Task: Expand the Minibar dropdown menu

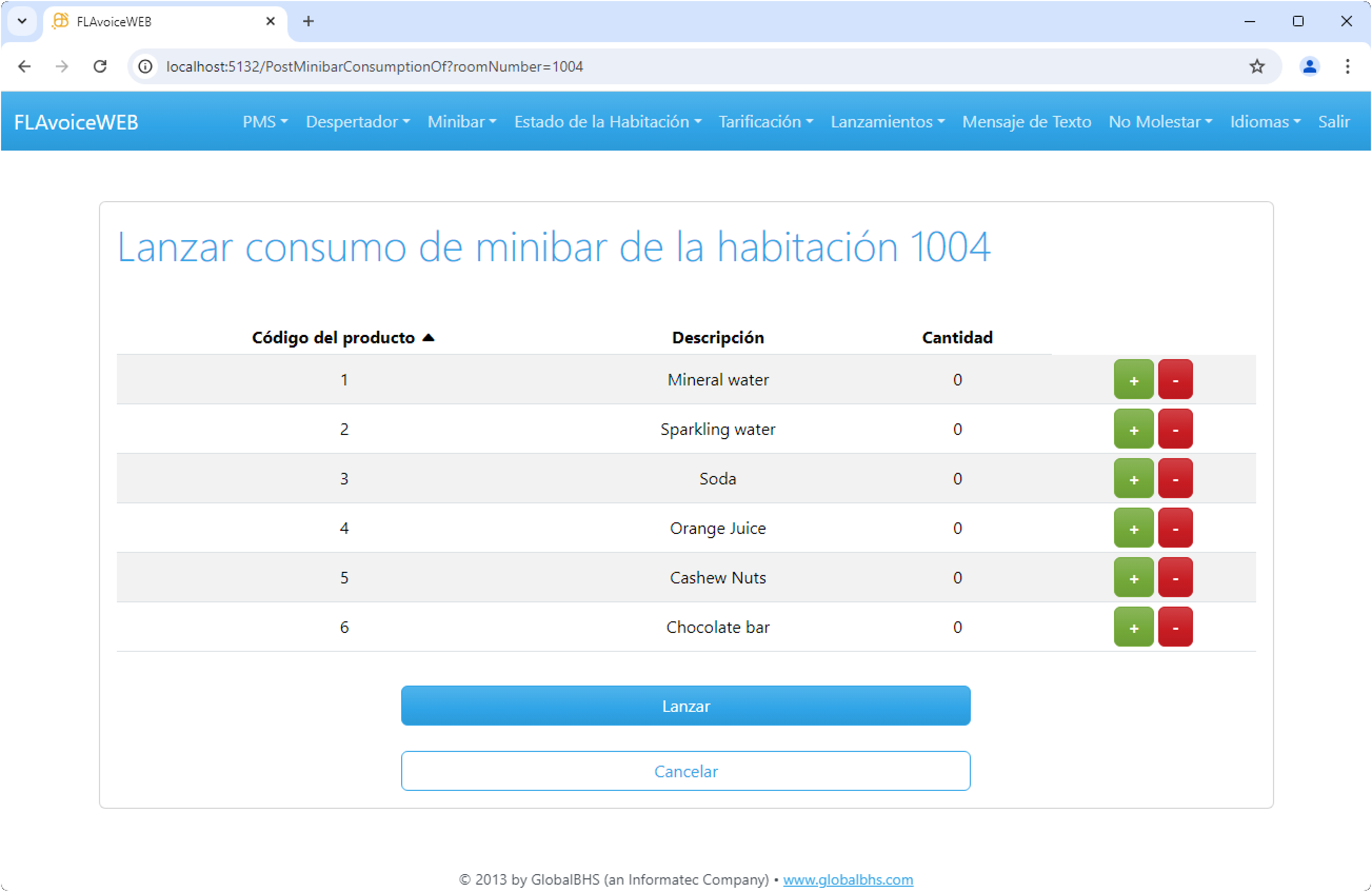Action: pos(461,122)
